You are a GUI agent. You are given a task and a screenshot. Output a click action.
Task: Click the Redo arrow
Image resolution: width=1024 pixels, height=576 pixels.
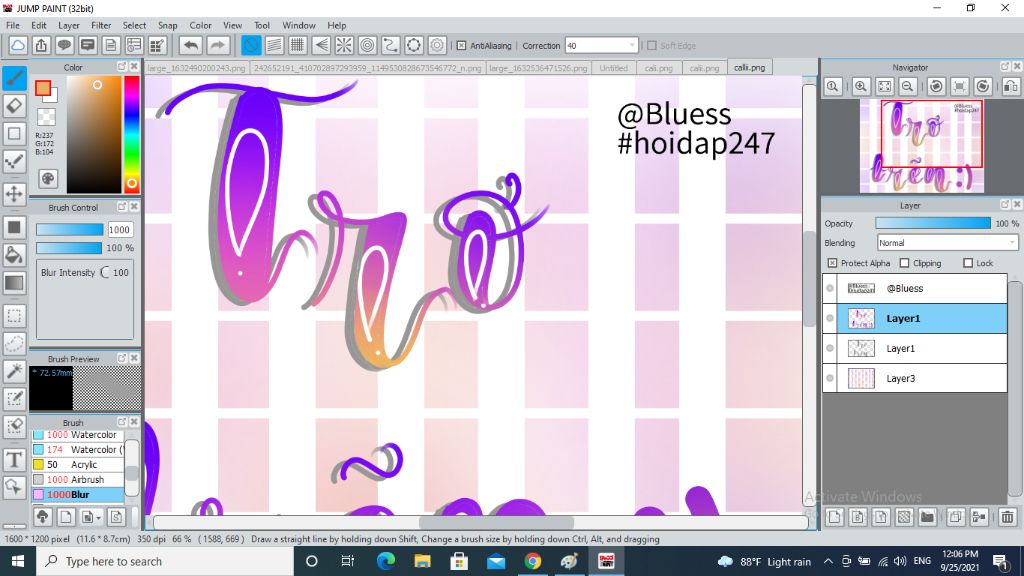[x=218, y=45]
